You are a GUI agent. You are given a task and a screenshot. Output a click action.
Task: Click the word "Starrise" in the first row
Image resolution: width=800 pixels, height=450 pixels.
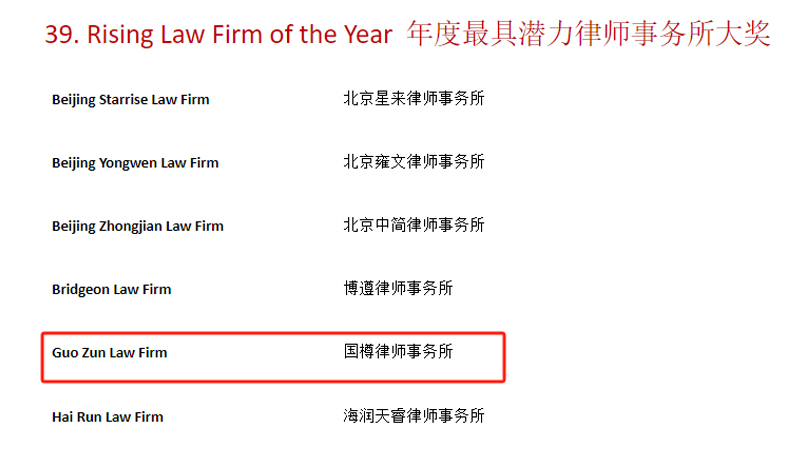pyautogui.click(x=125, y=100)
